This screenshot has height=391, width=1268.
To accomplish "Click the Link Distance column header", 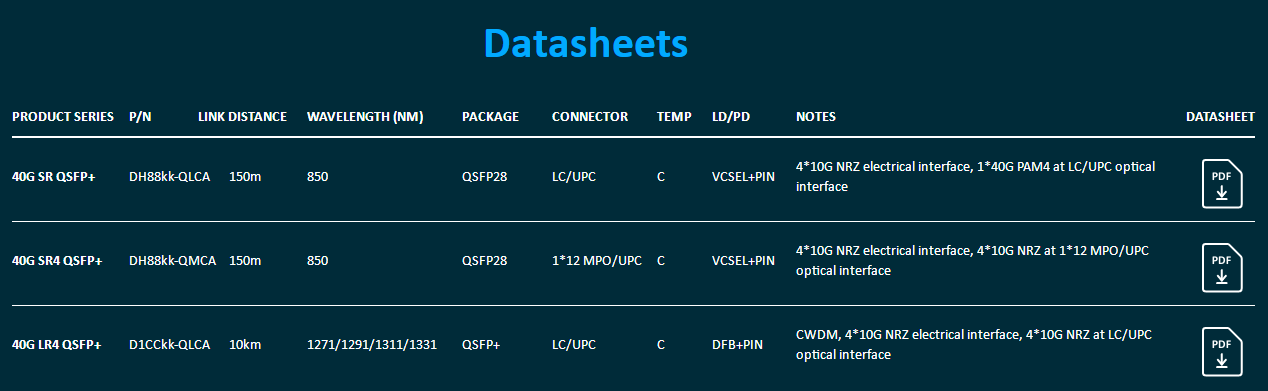I will tap(243, 117).
